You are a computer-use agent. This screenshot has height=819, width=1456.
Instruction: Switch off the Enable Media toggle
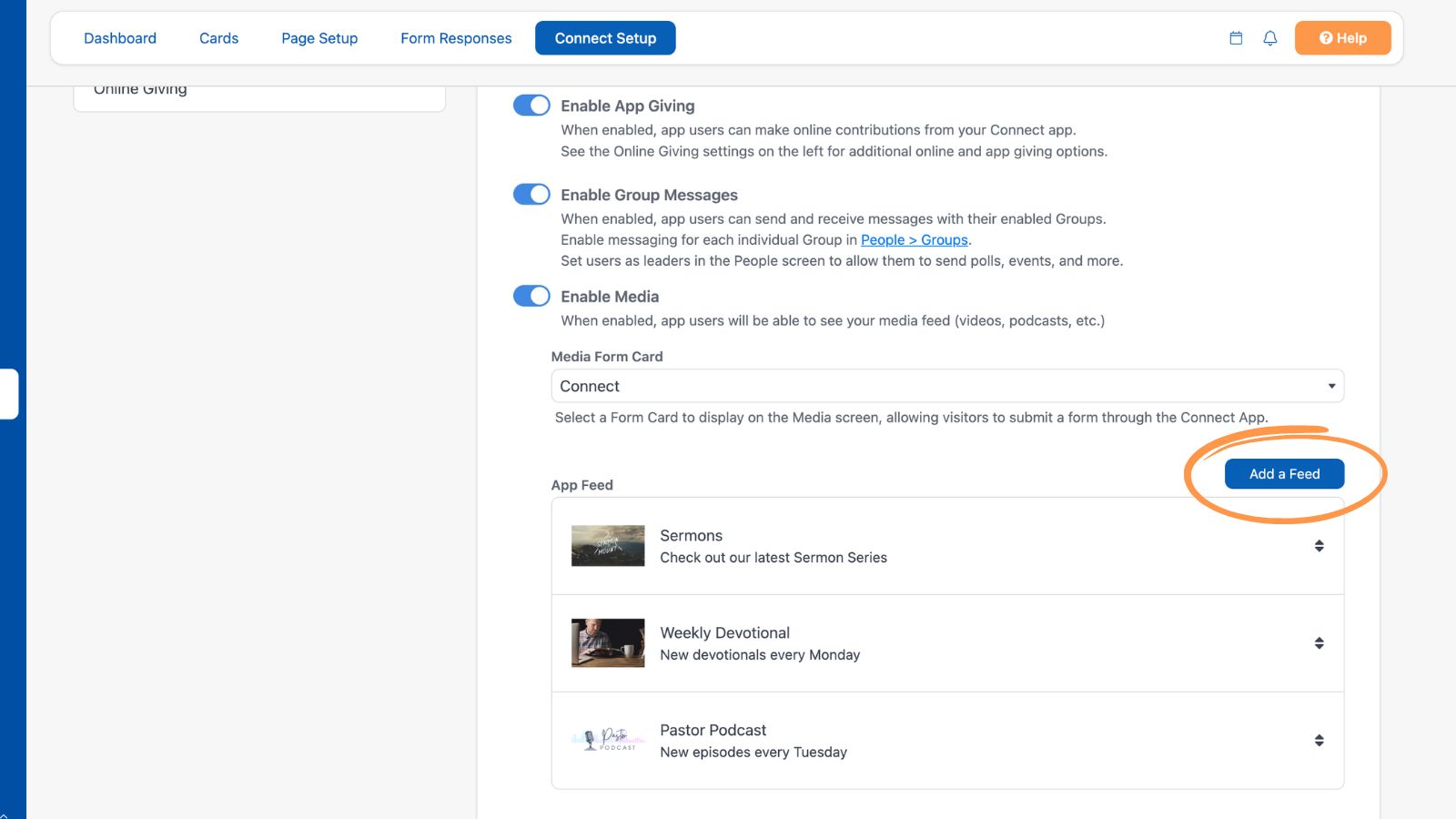531,297
